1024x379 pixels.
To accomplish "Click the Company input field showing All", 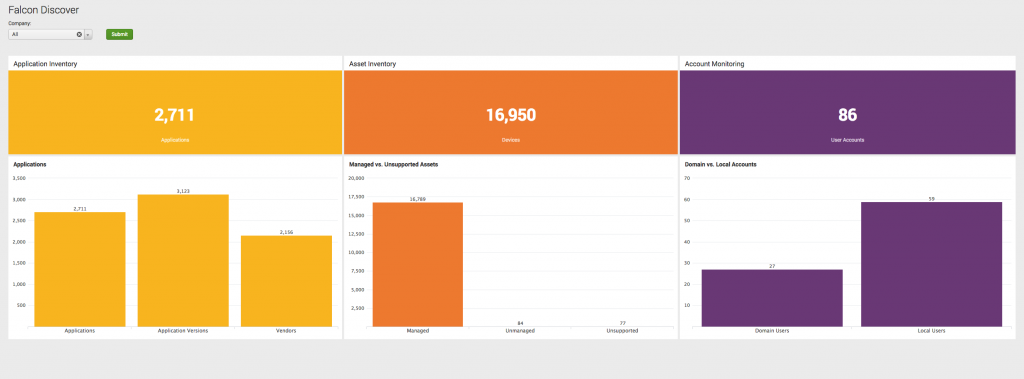I will (x=46, y=35).
